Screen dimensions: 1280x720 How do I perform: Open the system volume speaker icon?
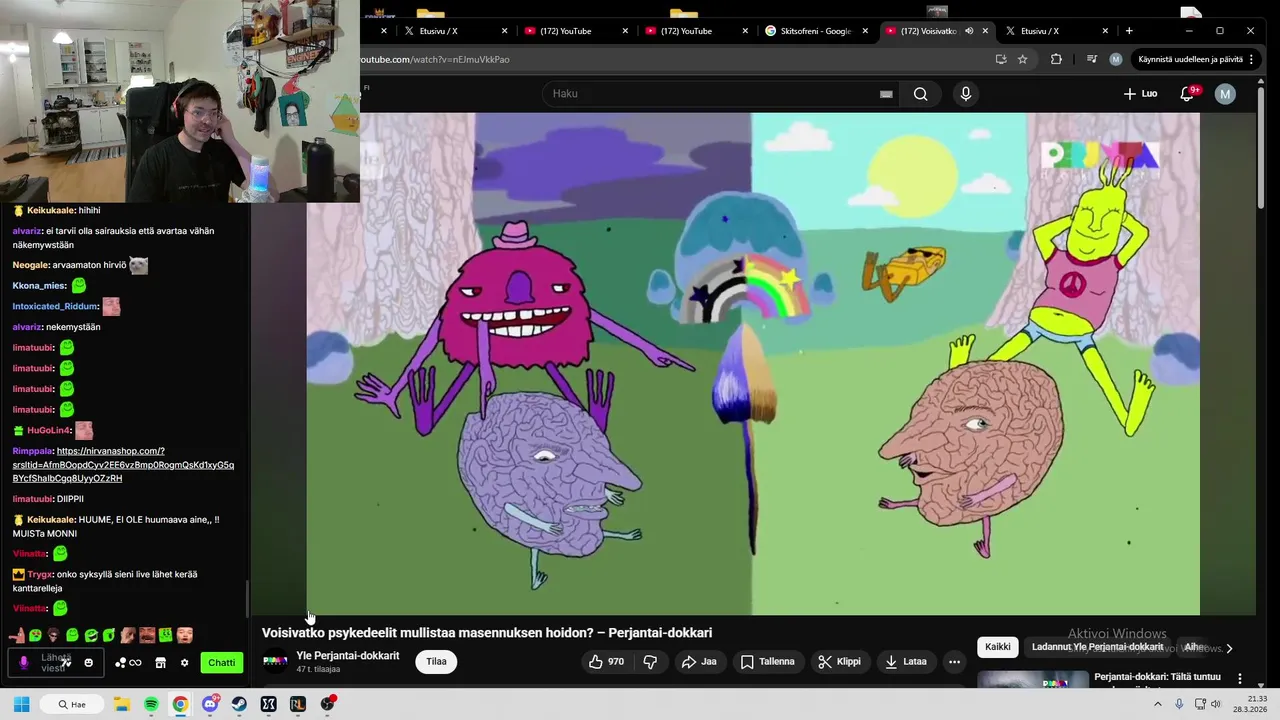(1215, 704)
